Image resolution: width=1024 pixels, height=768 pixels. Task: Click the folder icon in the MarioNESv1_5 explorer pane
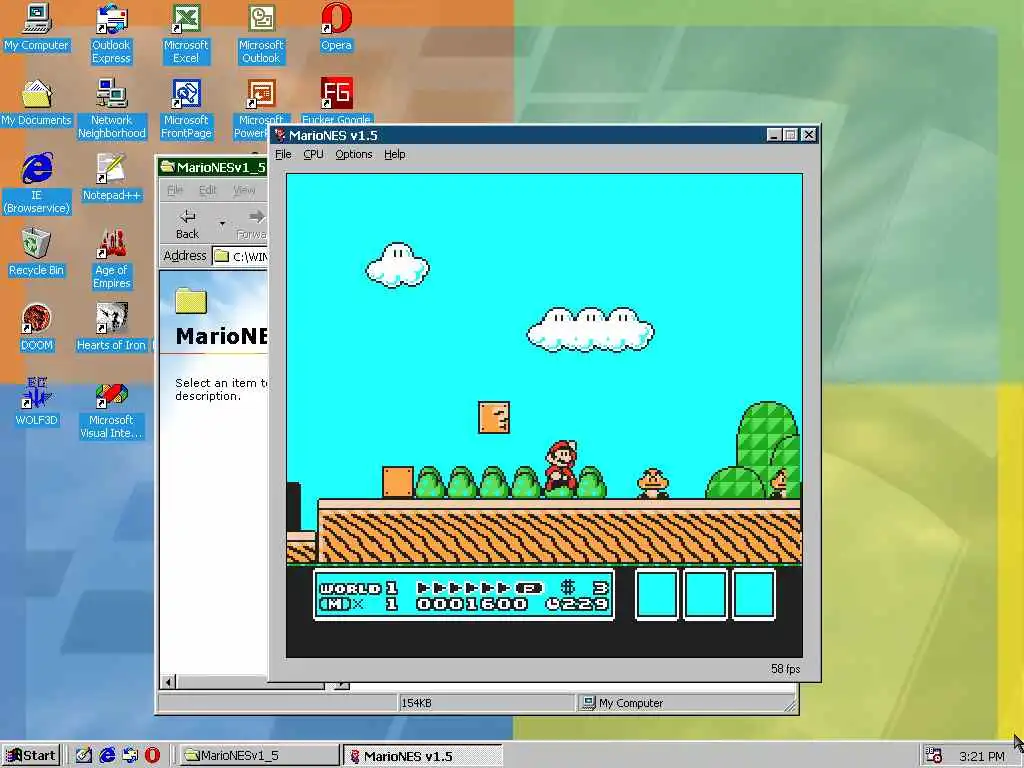191,301
